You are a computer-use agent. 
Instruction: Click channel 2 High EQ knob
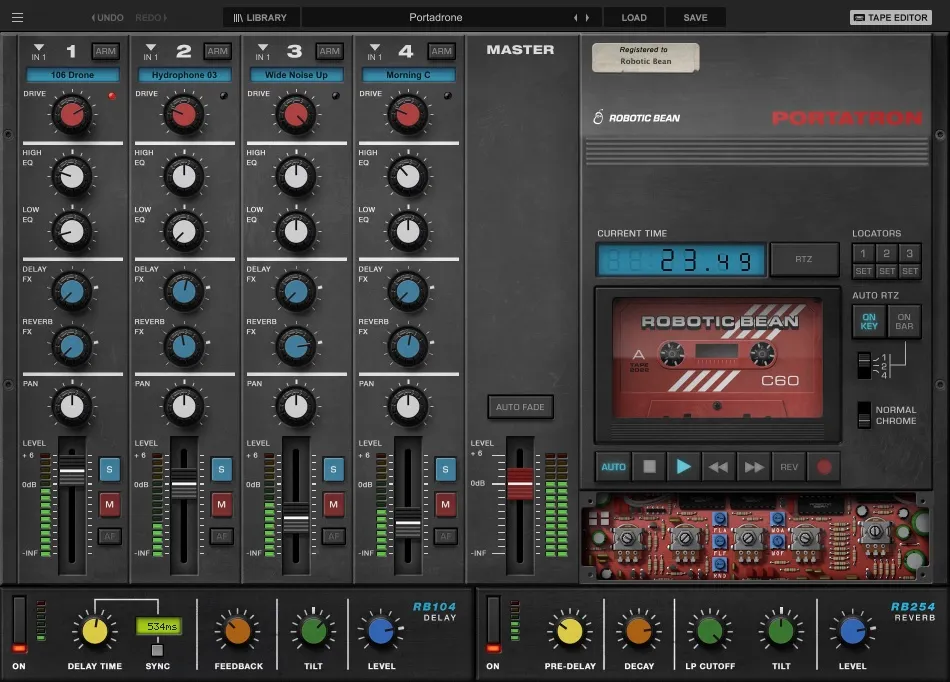pyautogui.click(x=184, y=176)
